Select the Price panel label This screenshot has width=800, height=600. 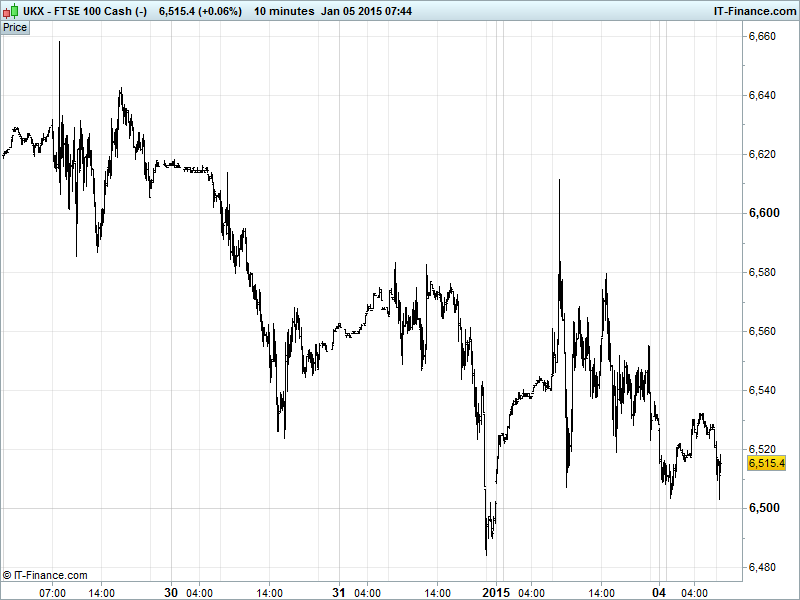click(16, 27)
